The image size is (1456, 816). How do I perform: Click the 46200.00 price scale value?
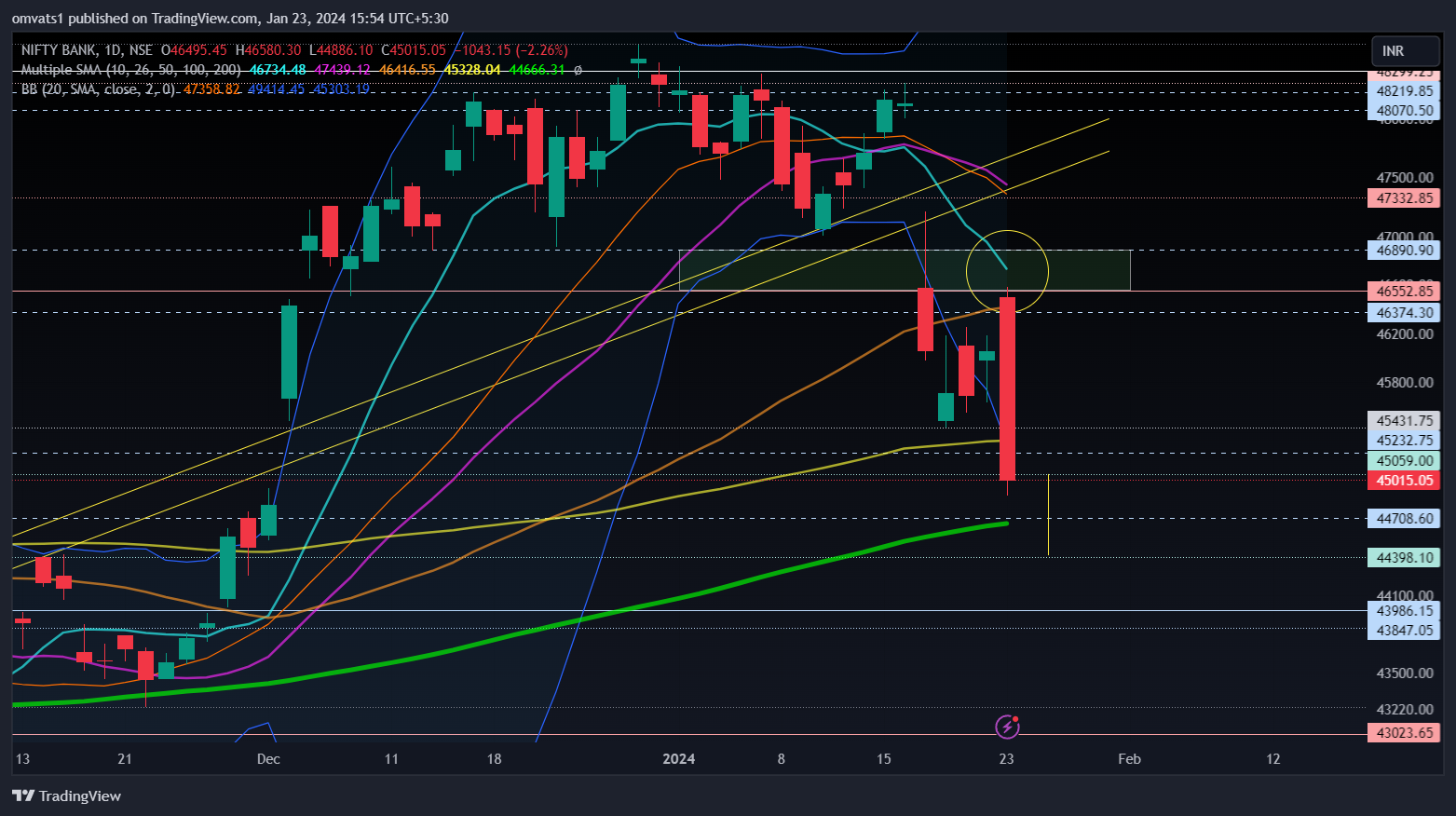point(1405,333)
